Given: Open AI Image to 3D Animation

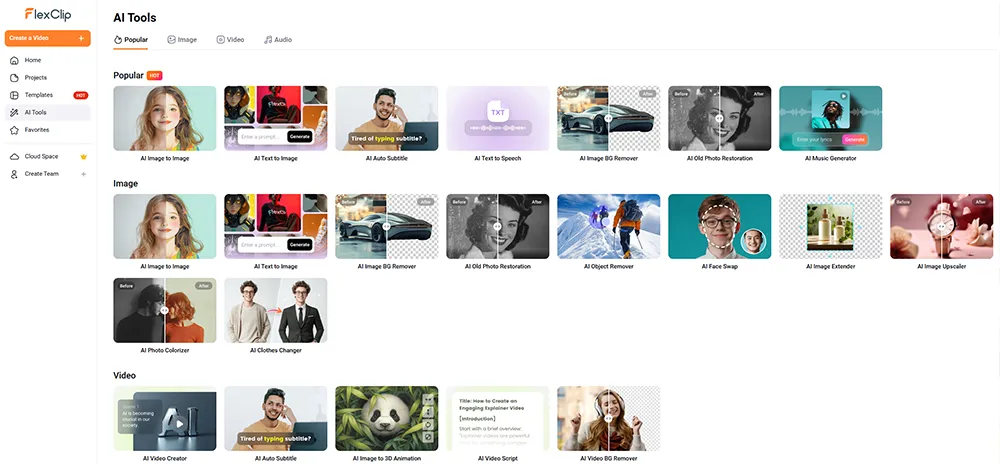Looking at the screenshot, I should pyautogui.click(x=386, y=419).
